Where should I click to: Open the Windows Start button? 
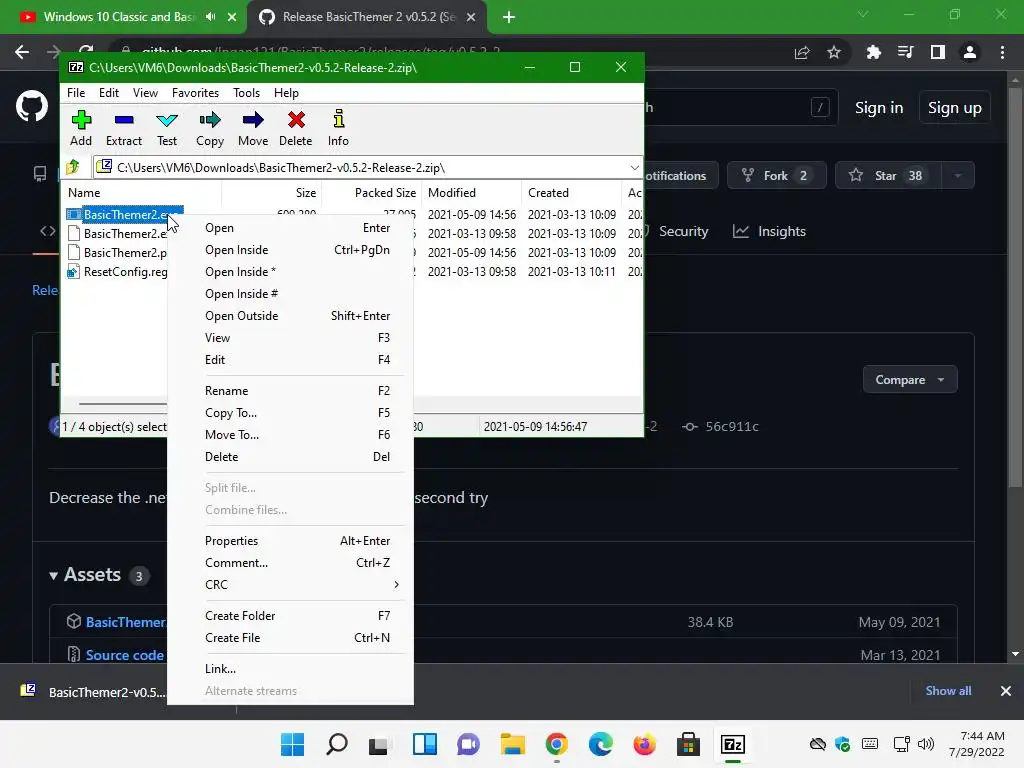point(293,744)
